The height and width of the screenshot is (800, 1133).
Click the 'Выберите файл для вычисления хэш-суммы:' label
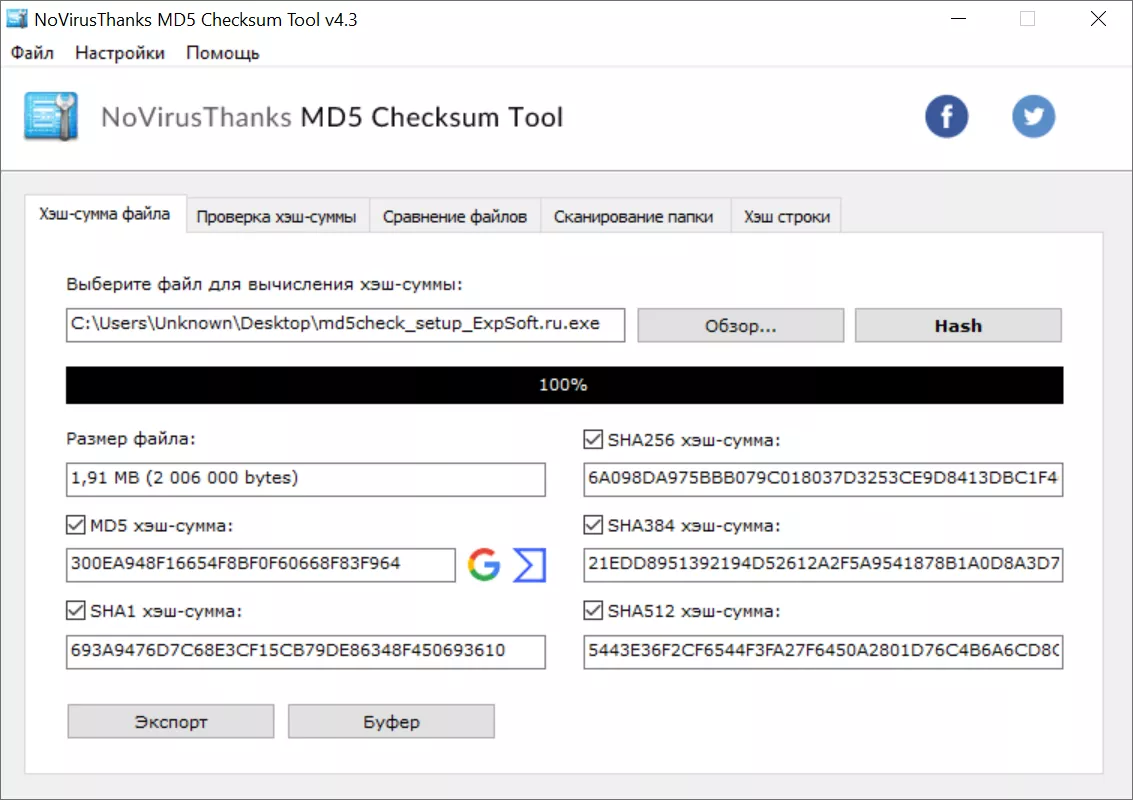(x=264, y=284)
